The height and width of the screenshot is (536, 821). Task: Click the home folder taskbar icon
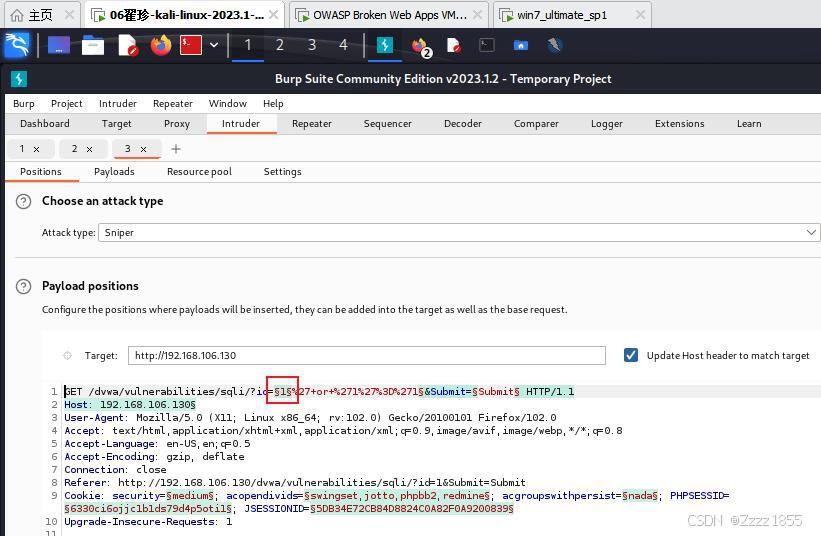click(520, 46)
